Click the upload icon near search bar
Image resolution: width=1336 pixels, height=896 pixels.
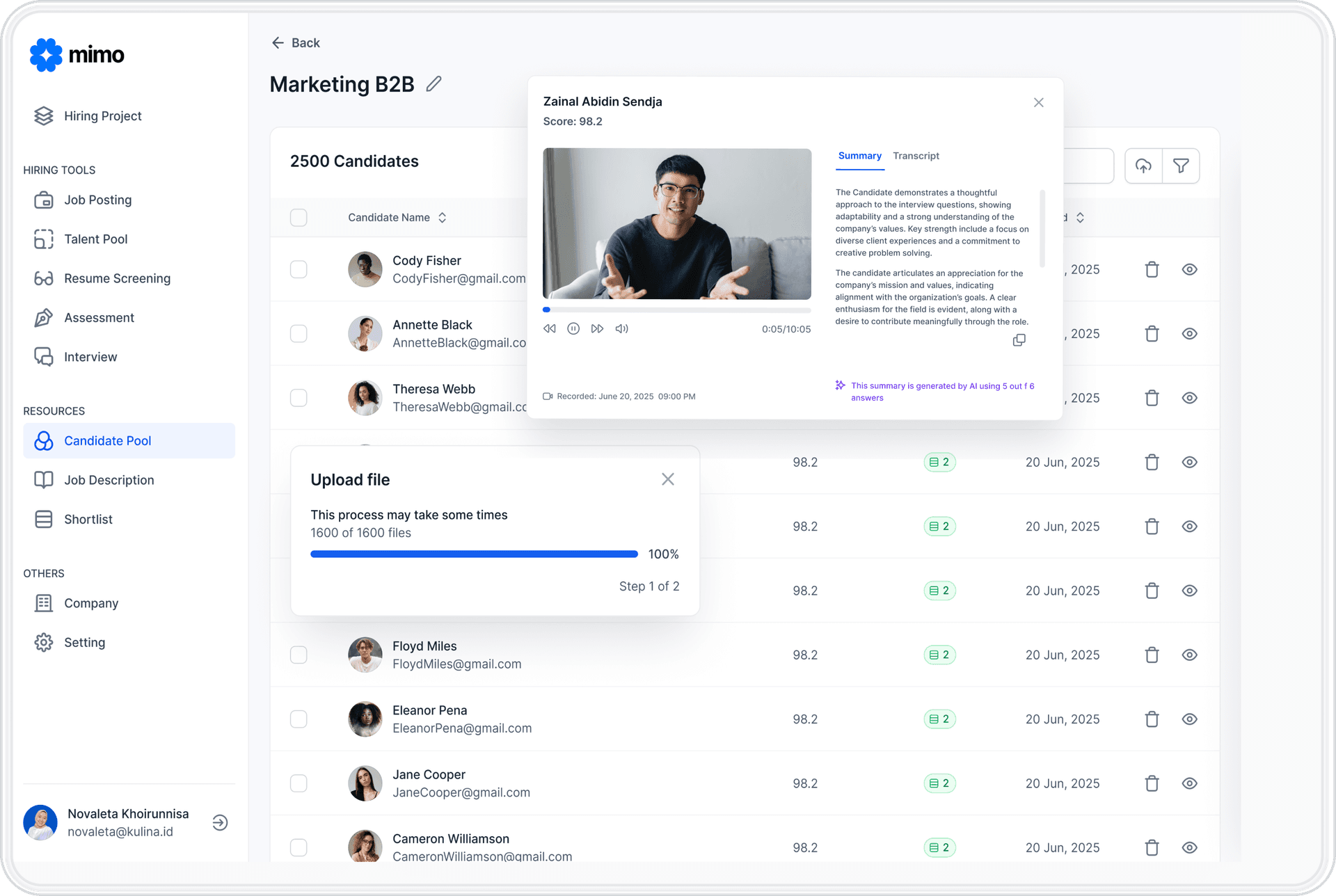1143,166
